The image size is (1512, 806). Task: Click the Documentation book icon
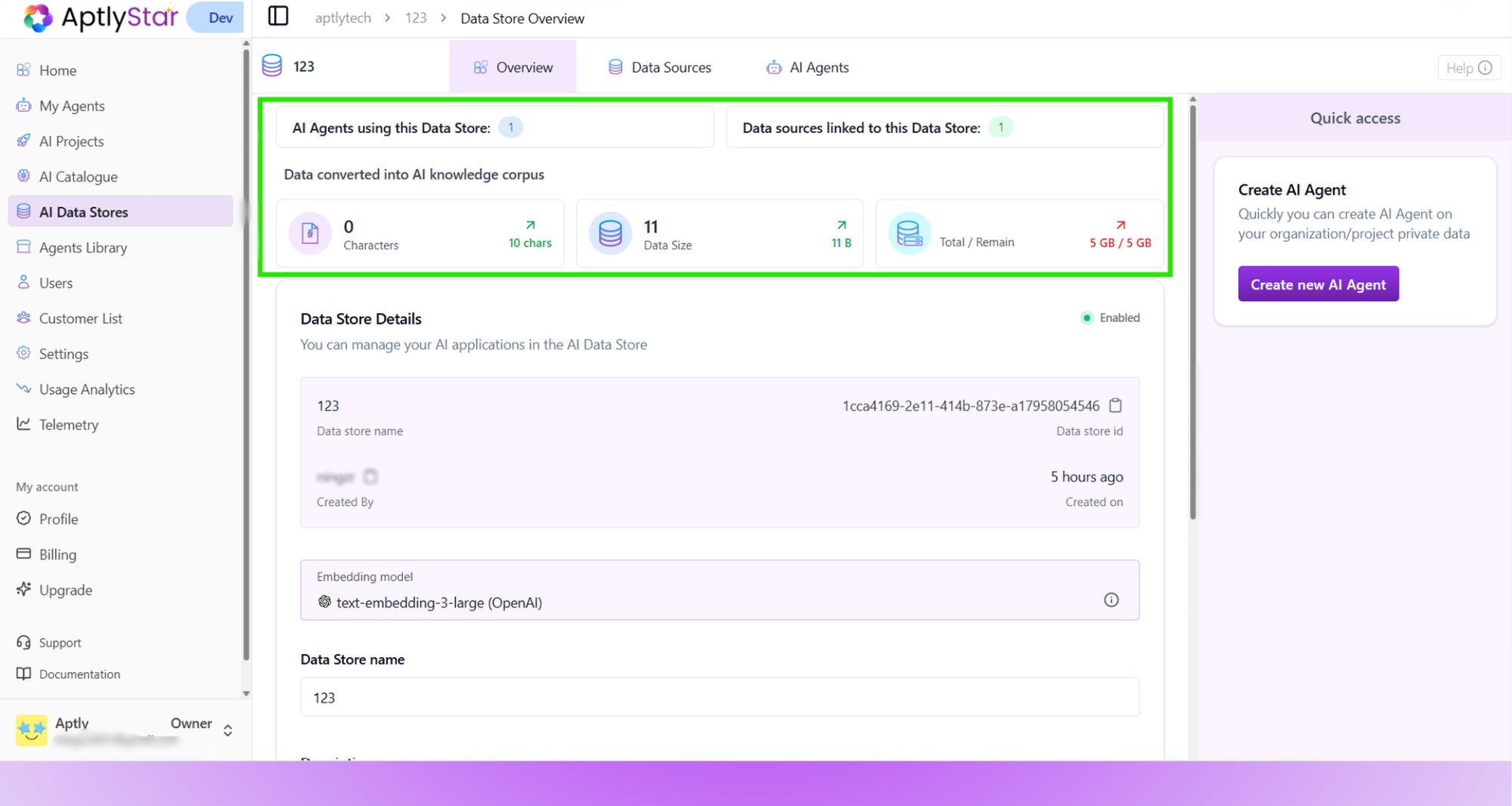pos(23,674)
